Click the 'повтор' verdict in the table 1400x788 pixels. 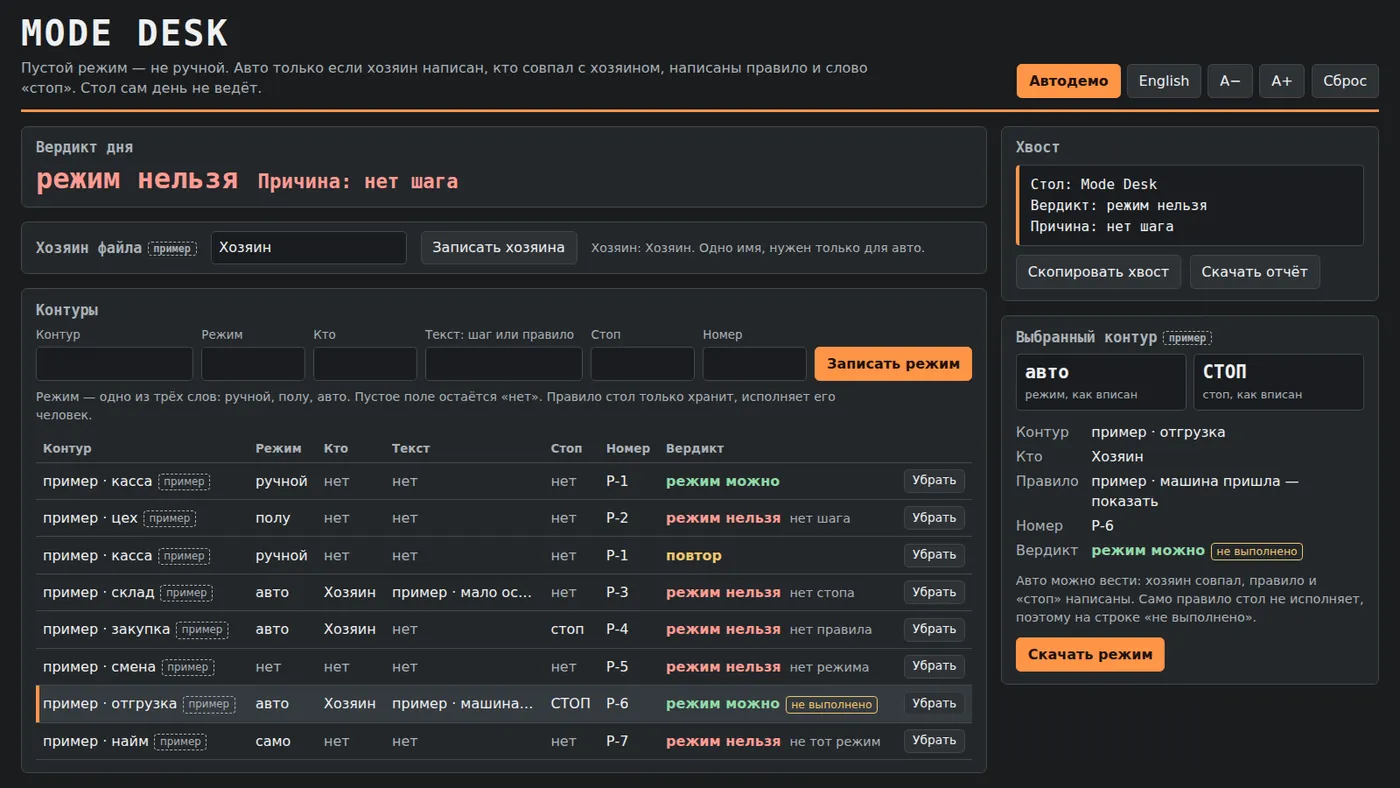694,555
